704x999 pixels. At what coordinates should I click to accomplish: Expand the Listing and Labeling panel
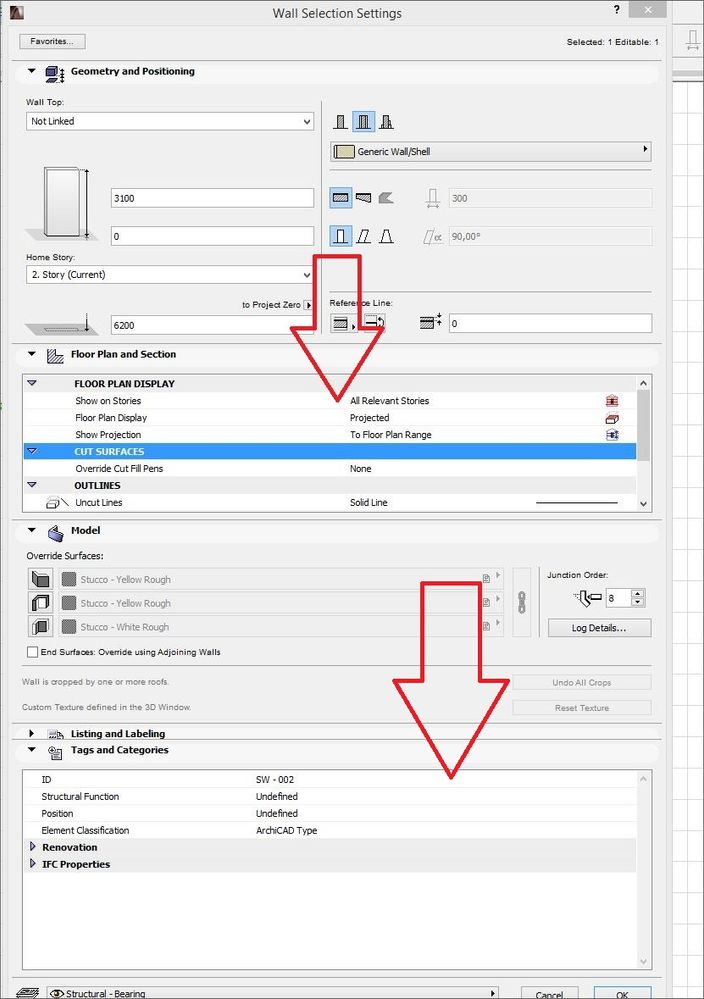(31, 733)
